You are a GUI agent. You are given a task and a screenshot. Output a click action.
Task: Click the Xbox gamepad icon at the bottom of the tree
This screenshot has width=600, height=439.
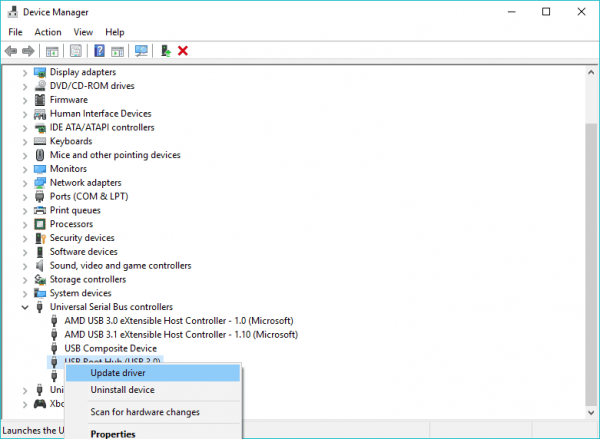[40, 404]
